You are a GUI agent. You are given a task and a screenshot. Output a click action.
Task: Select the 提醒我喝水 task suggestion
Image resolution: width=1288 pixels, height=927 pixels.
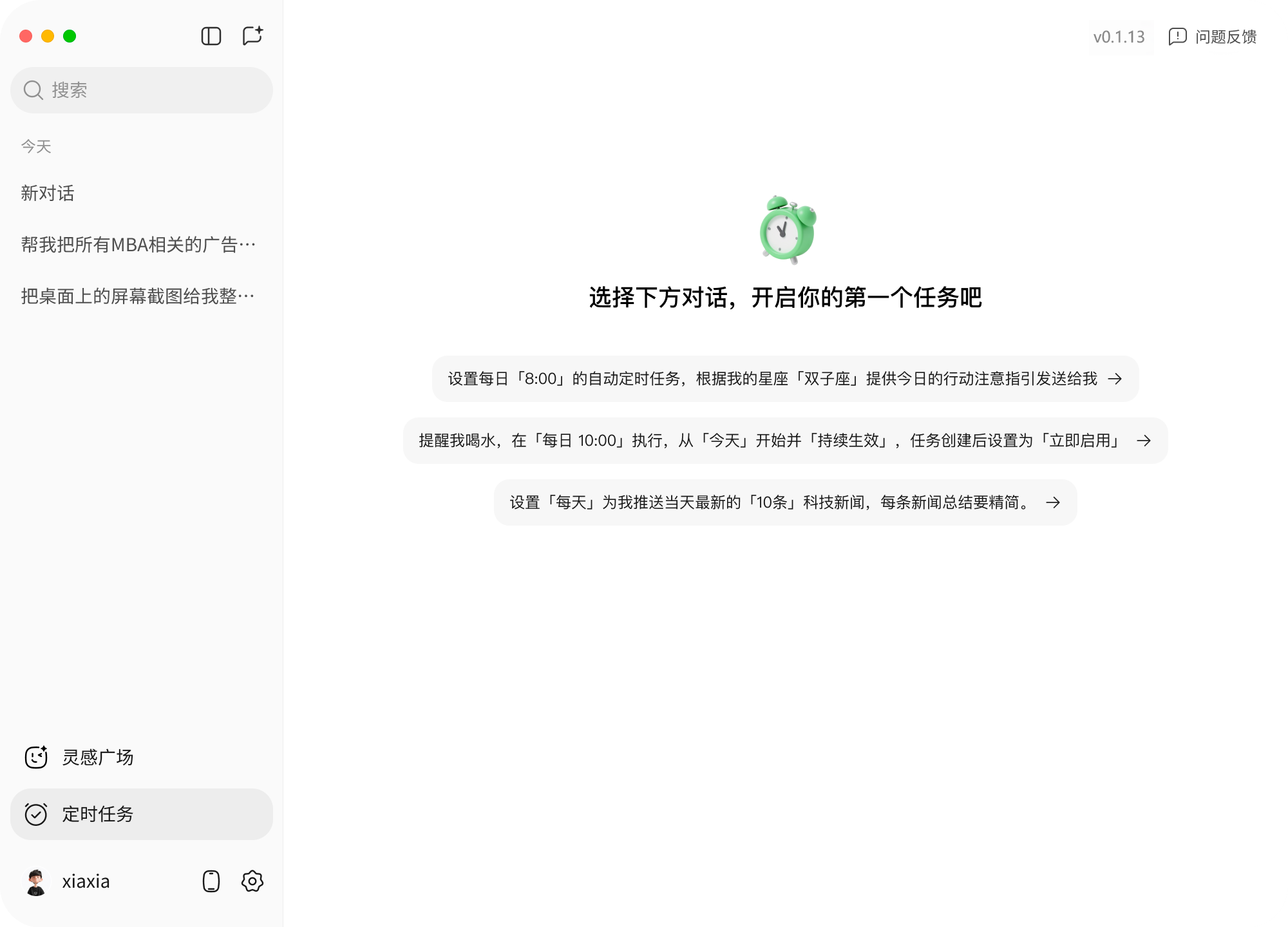click(x=770, y=441)
